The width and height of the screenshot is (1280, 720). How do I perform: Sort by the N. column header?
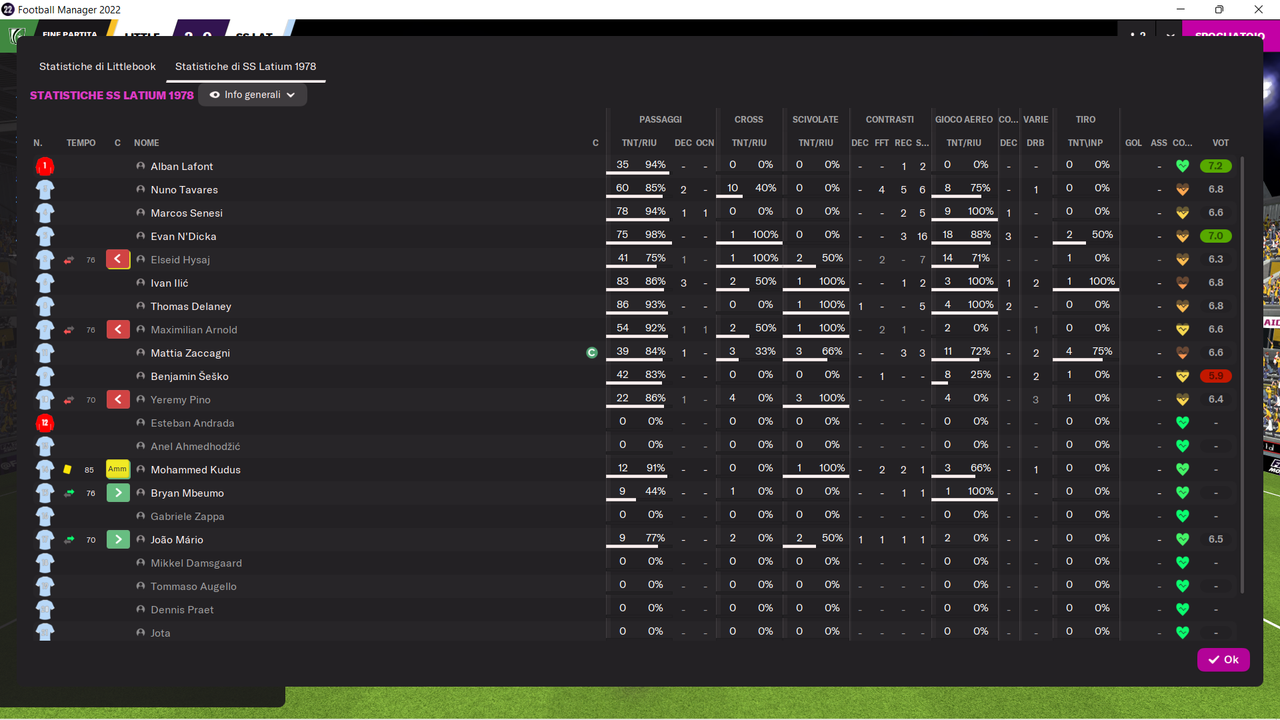(38, 143)
